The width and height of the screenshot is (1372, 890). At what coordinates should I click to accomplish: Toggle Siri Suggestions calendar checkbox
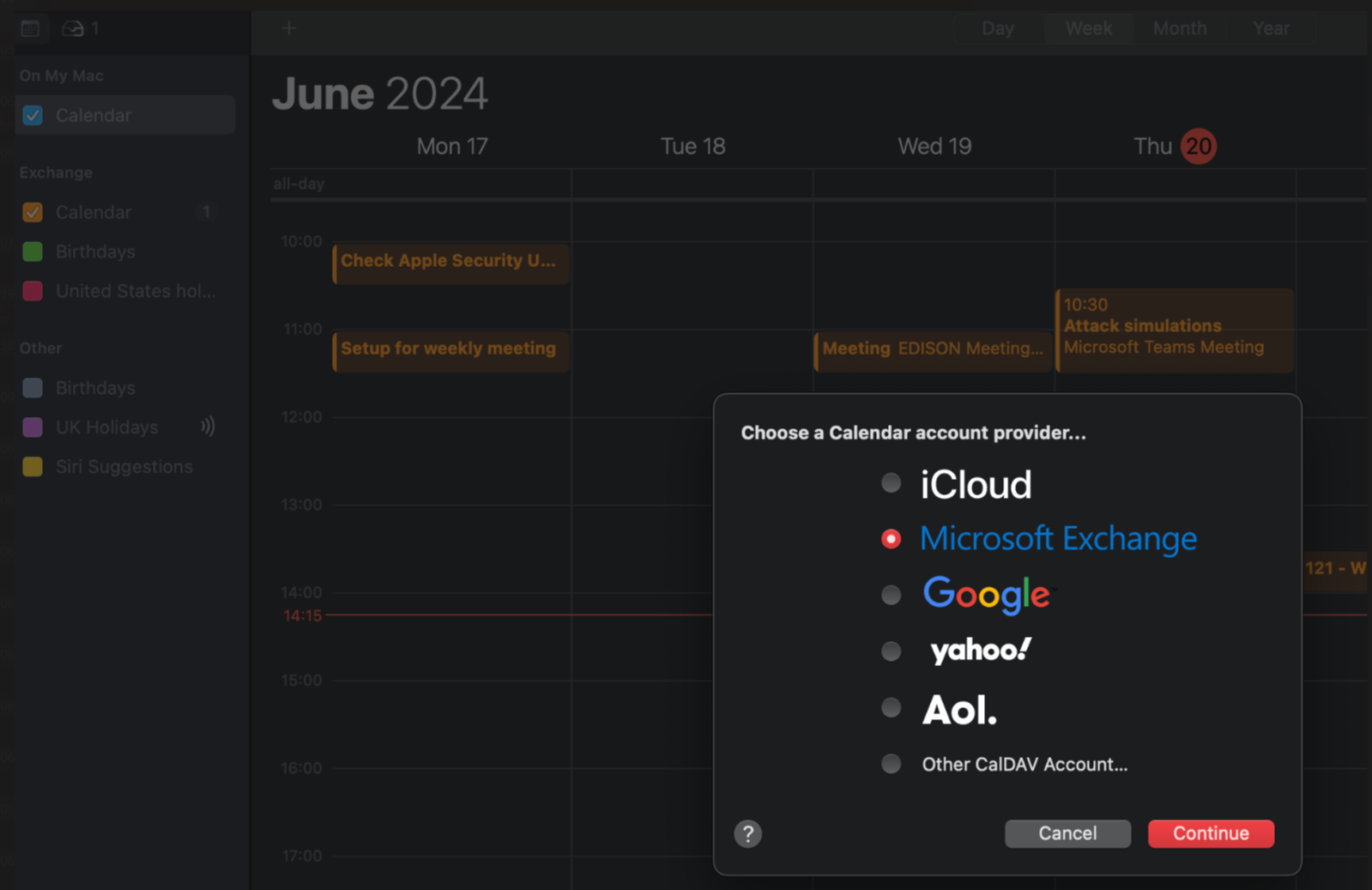[33, 467]
